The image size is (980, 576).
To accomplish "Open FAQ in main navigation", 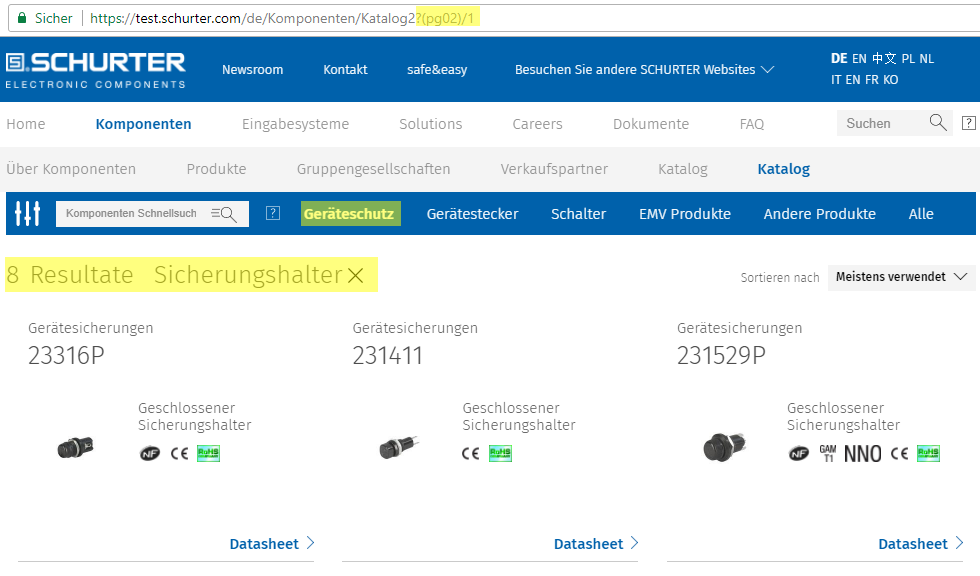I will [751, 124].
